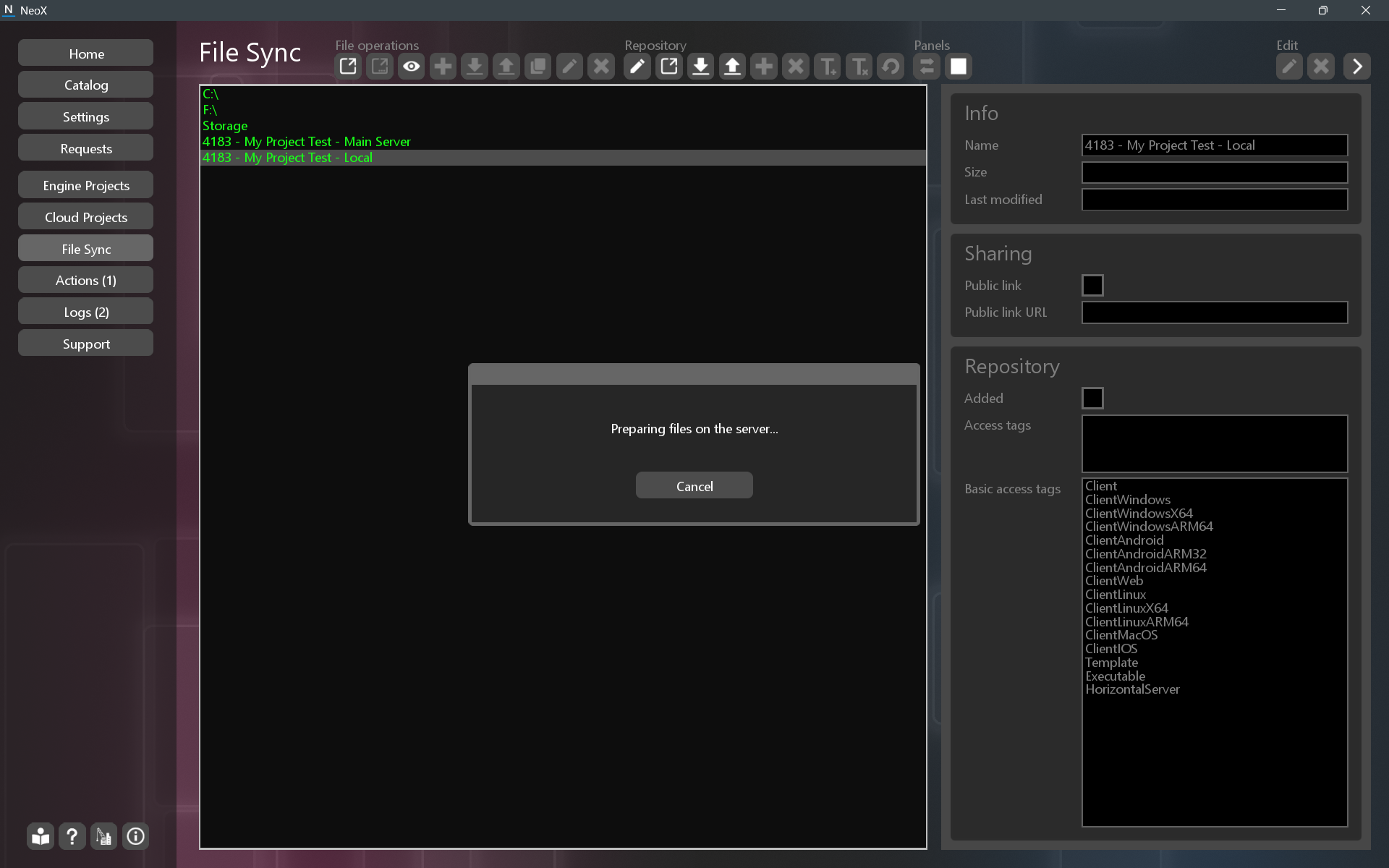Screen dimensions: 1389x868
Task: Click the Name input field
Action: [x=1214, y=145]
